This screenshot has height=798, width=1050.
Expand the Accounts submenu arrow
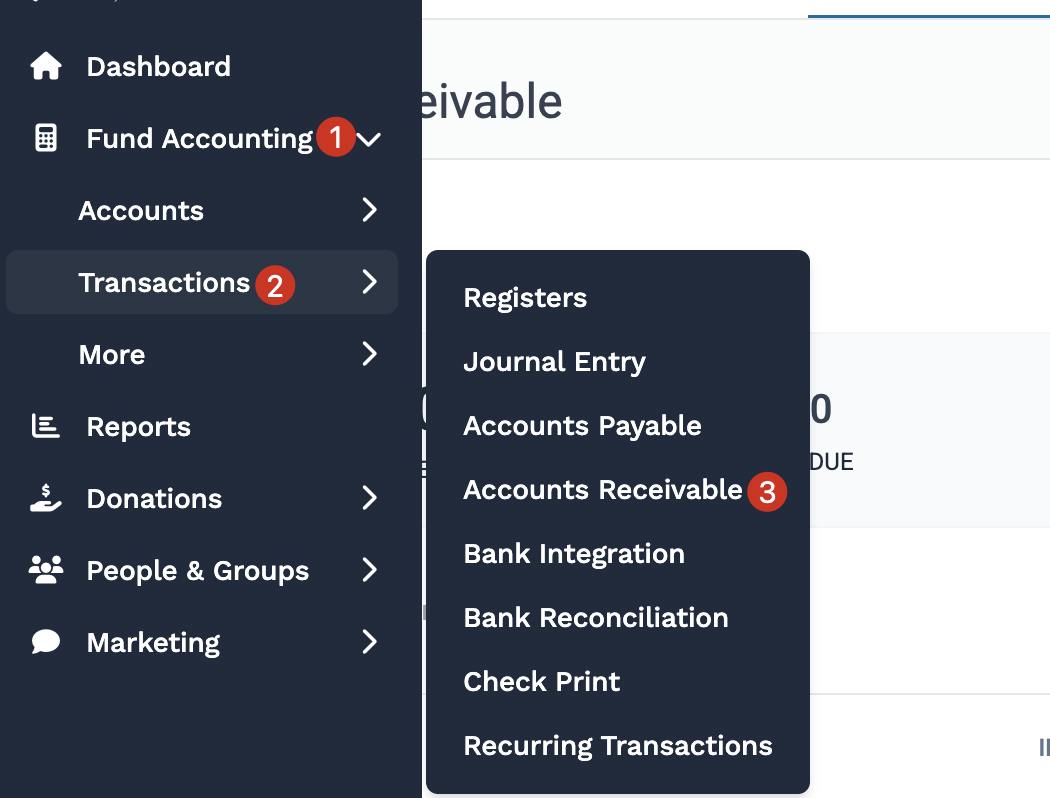coord(370,211)
